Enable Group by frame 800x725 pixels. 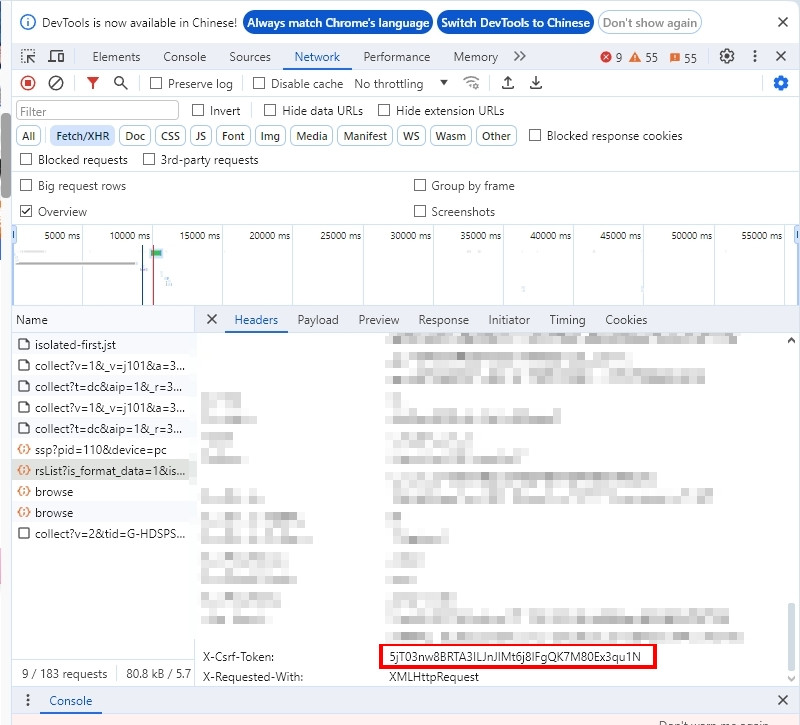(x=419, y=185)
